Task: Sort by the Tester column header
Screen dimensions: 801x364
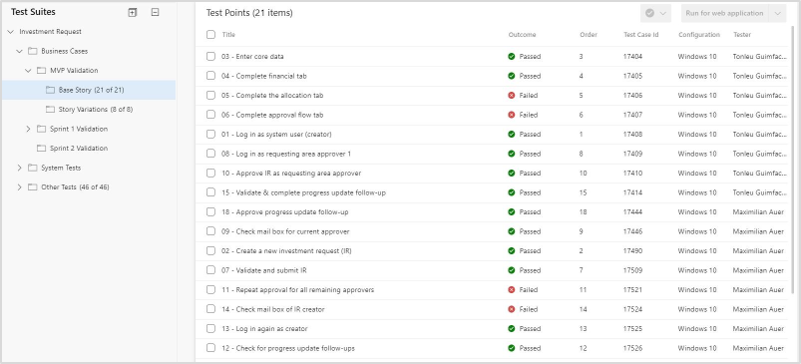Action: tap(742, 35)
